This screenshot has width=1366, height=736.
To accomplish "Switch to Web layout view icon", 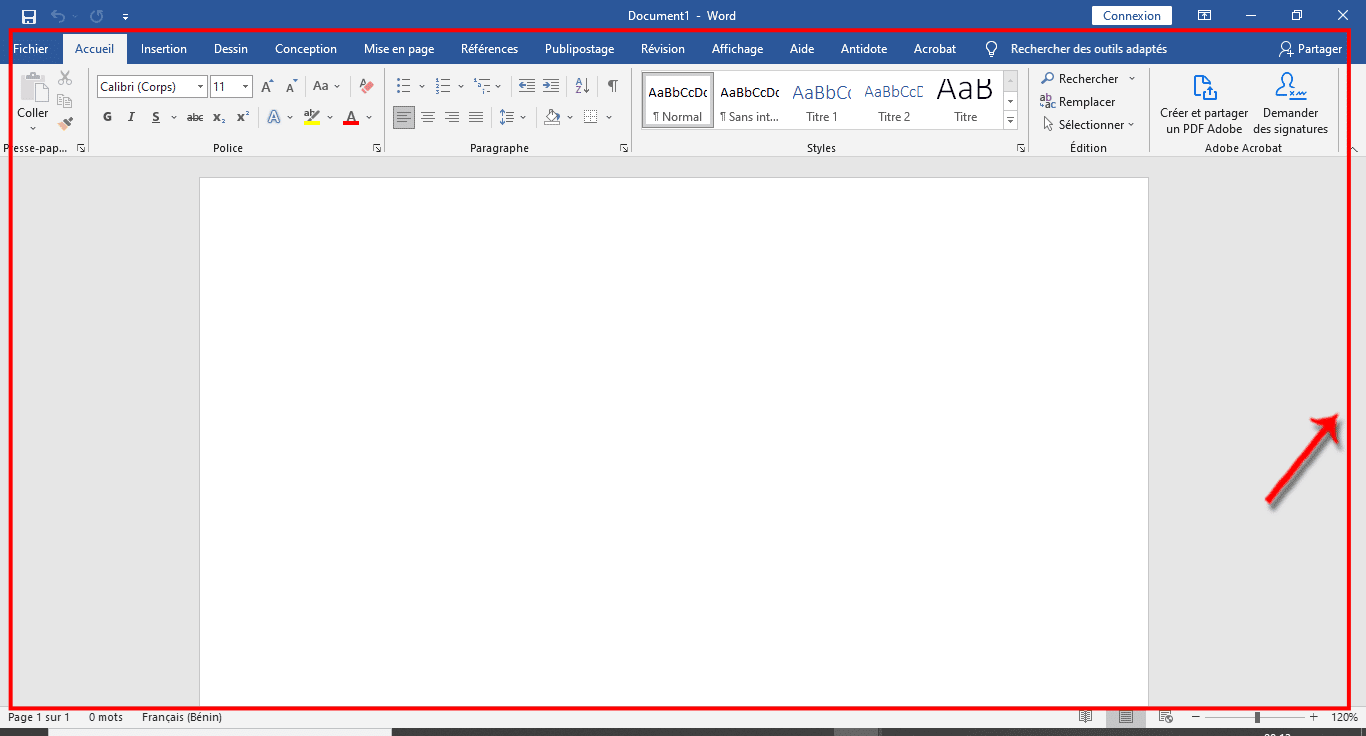I will click(1165, 717).
